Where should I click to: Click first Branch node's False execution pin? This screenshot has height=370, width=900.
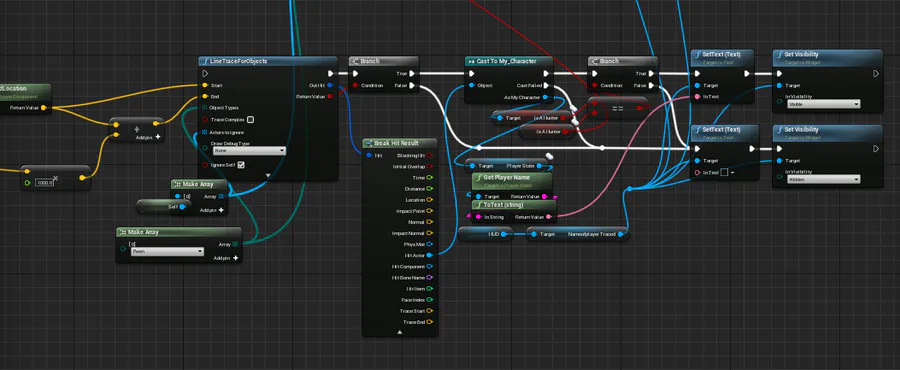(413, 85)
